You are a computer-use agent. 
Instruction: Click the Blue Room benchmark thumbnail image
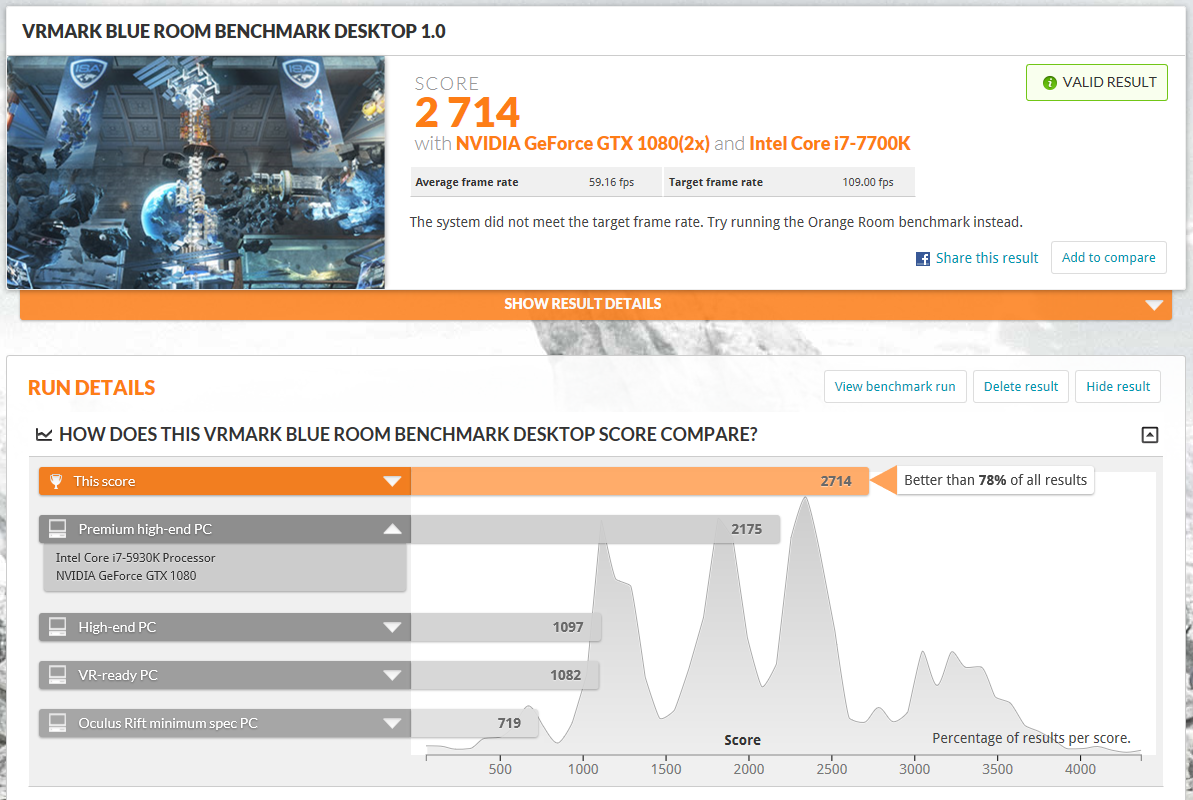(x=196, y=173)
